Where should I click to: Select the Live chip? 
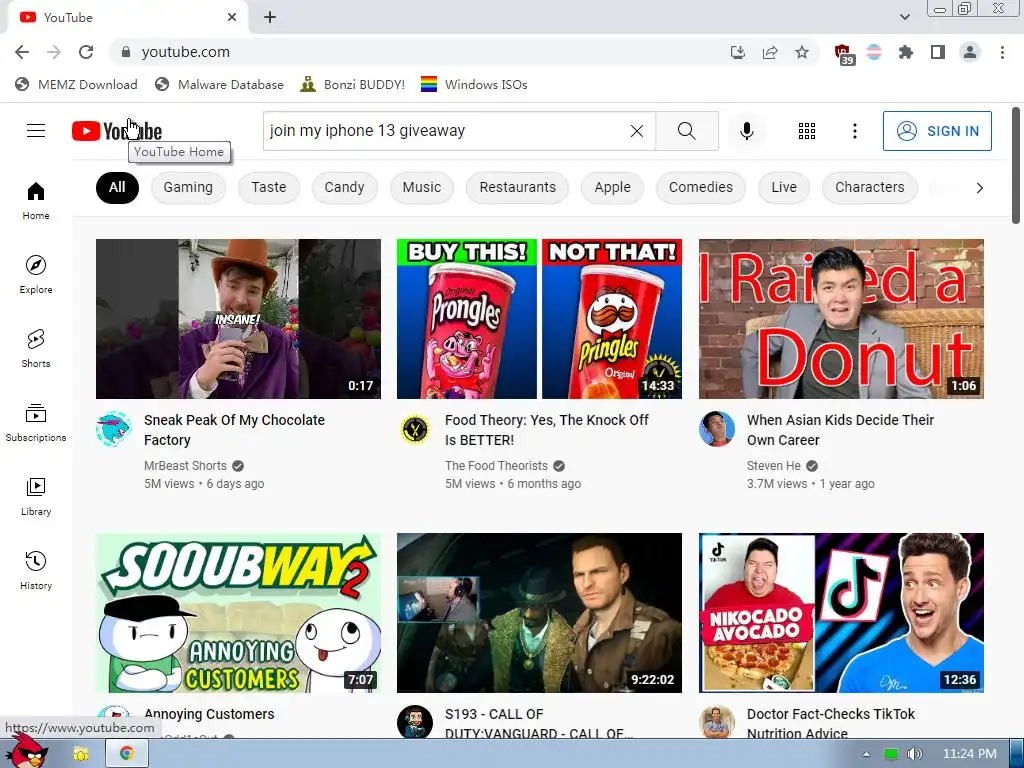784,188
